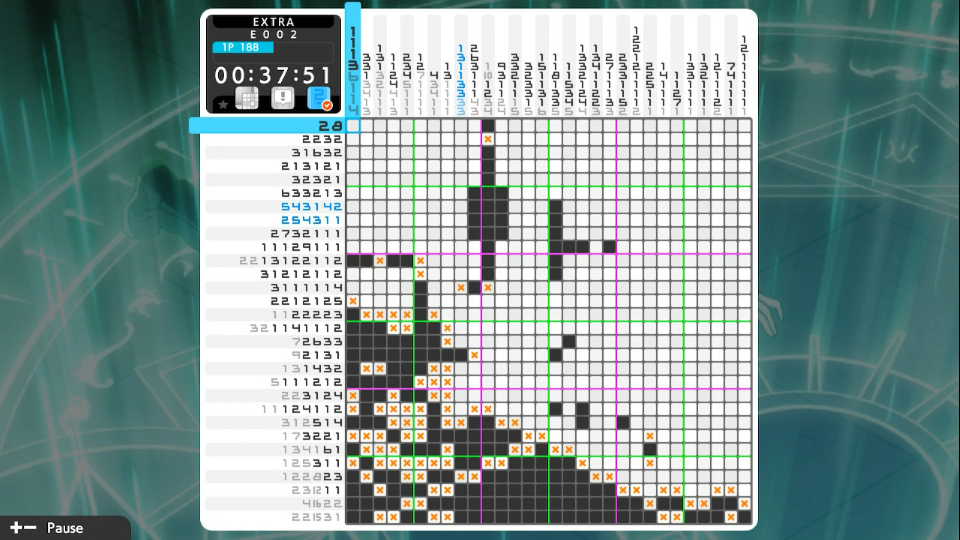The image size is (960, 540).
Task: Click row clue 2 2 3 2
Action: point(322,139)
